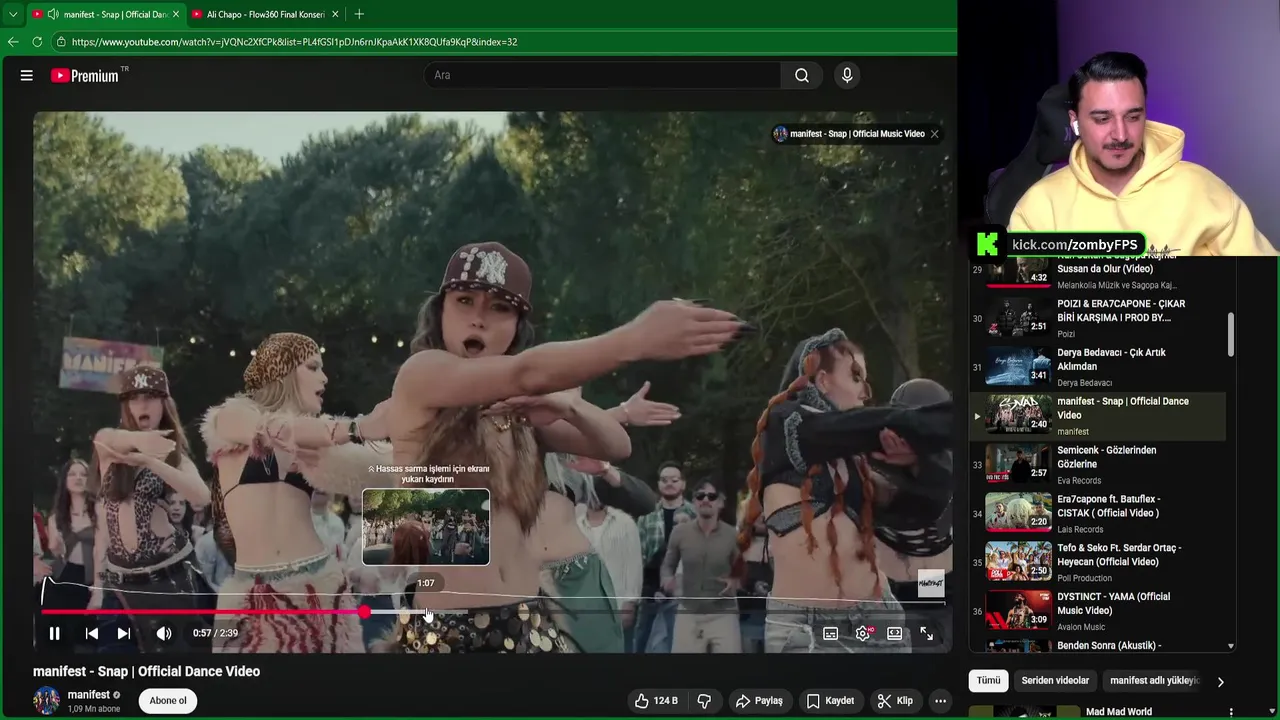Toggle subtitles in the player
Image resolution: width=1280 pixels, height=720 pixels.
click(830, 633)
